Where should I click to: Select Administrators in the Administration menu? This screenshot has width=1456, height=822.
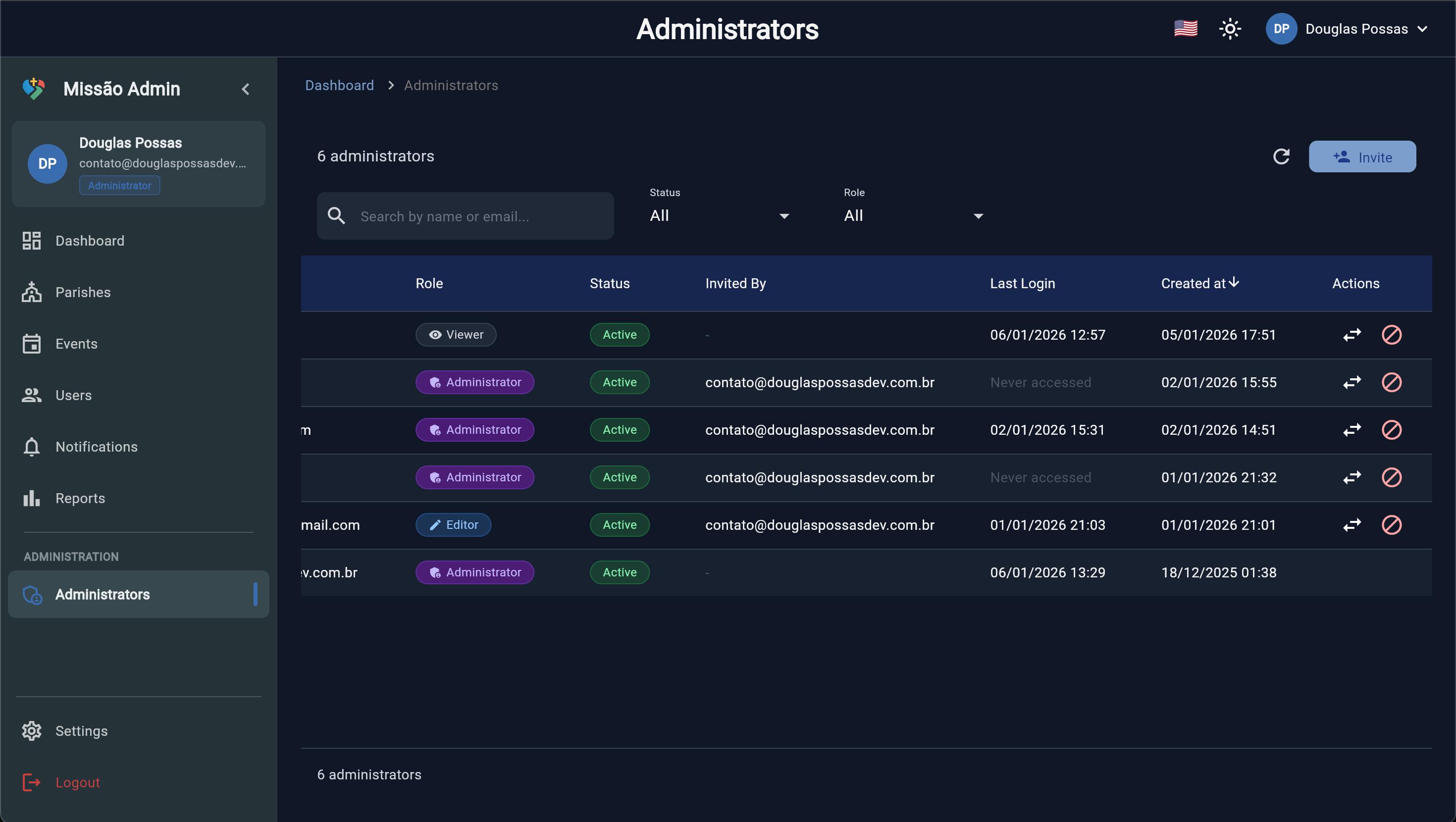coord(102,594)
